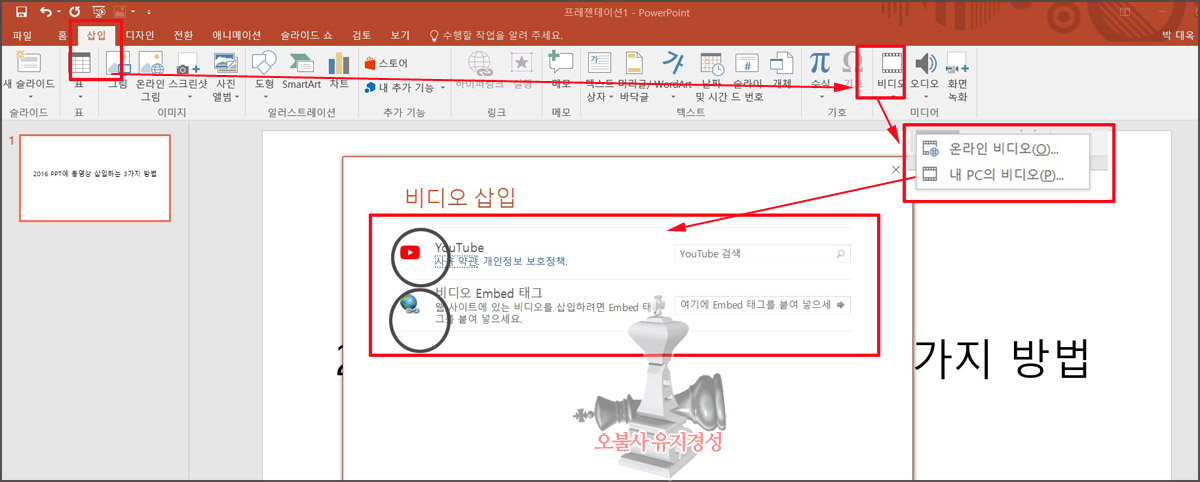
Task: Click the user account name 박 대욱
Action: (x=1179, y=35)
